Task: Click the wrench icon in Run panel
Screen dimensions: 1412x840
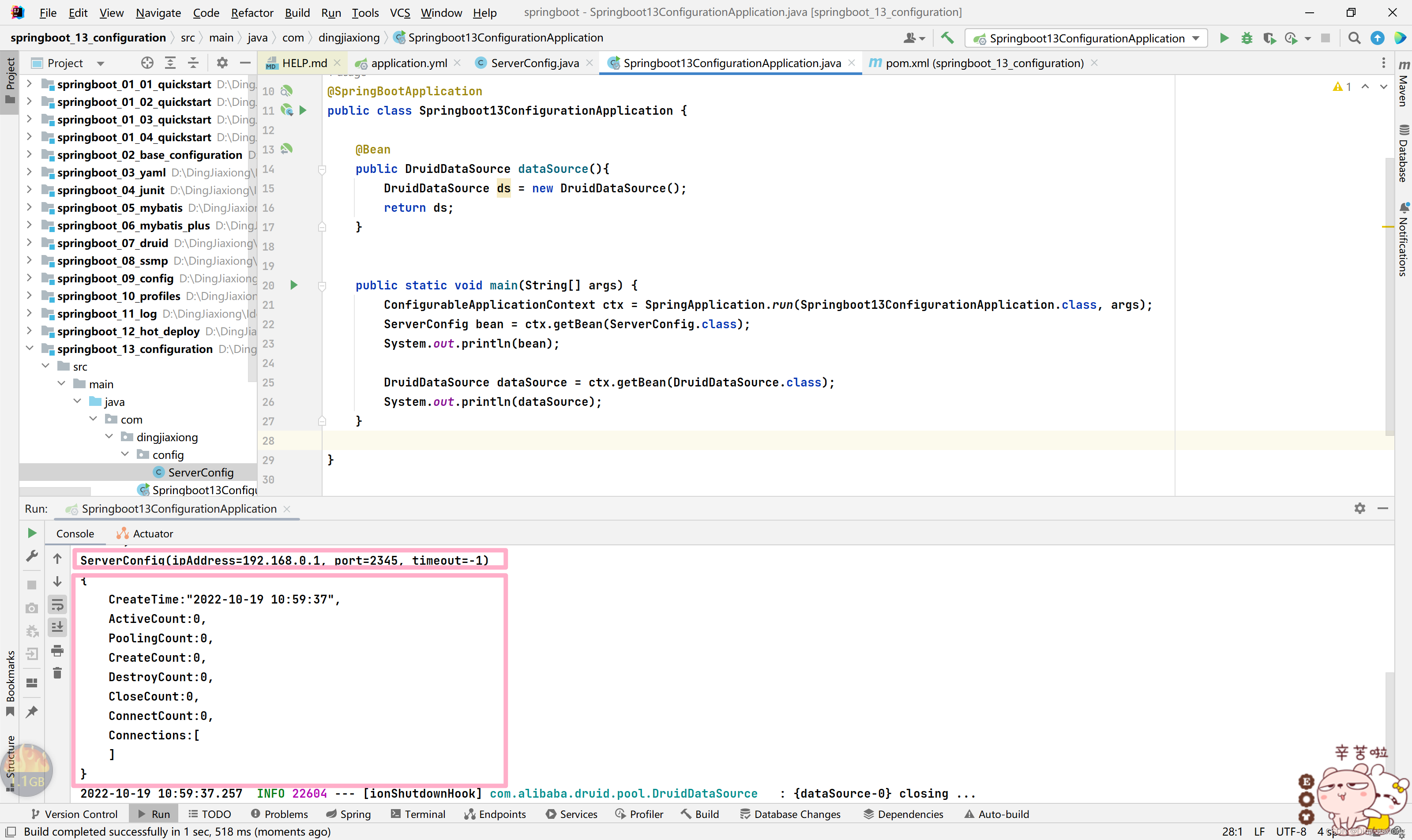Action: click(x=32, y=556)
